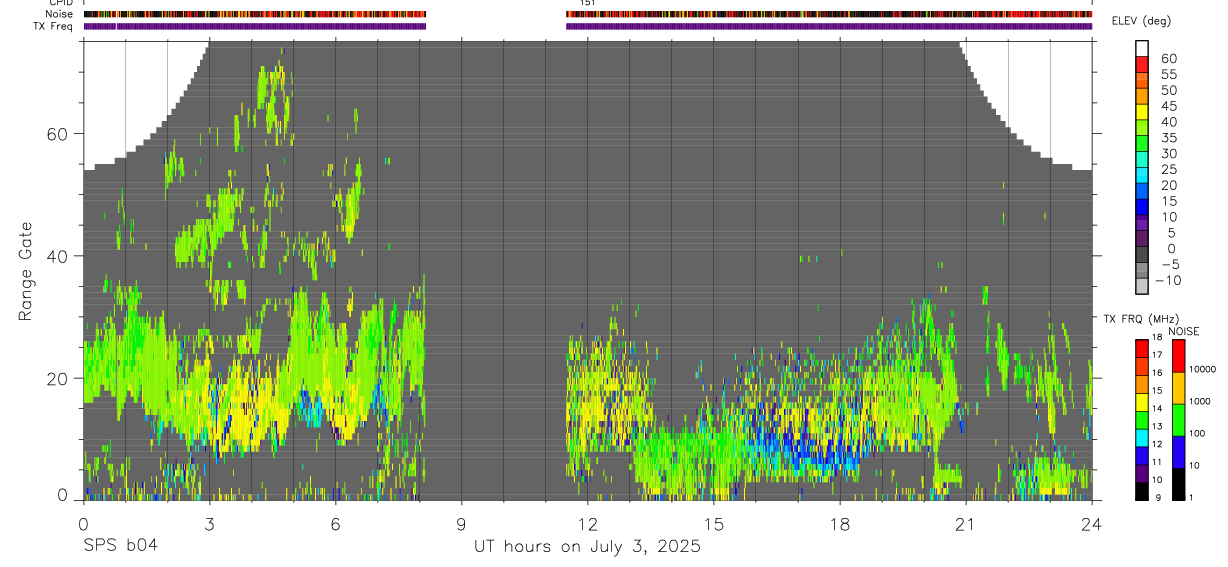Click the 'Range Gate' y-axis label
1228x567 pixels.
(24, 270)
